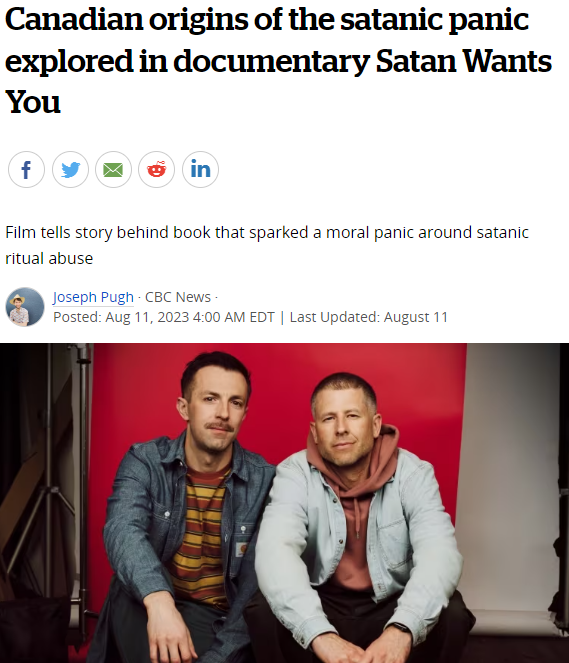Click the Last Updated August 11 text

point(369,317)
